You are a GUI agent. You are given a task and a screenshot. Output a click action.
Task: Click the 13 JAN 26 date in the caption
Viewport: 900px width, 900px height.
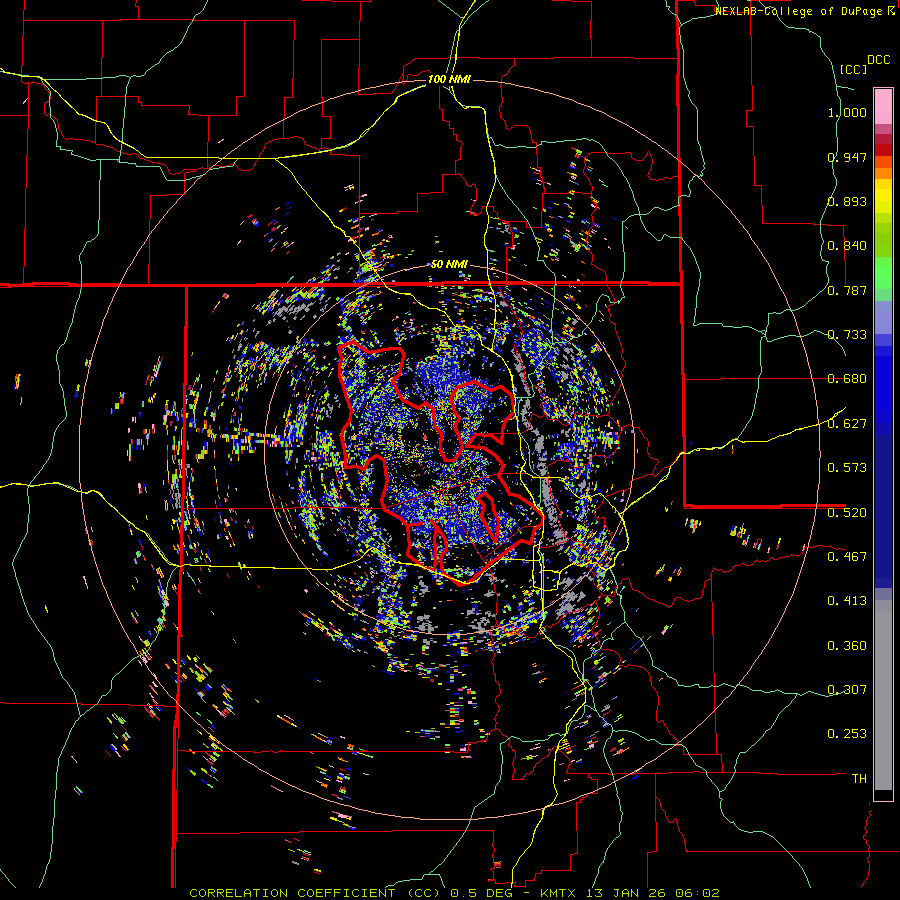(624, 893)
